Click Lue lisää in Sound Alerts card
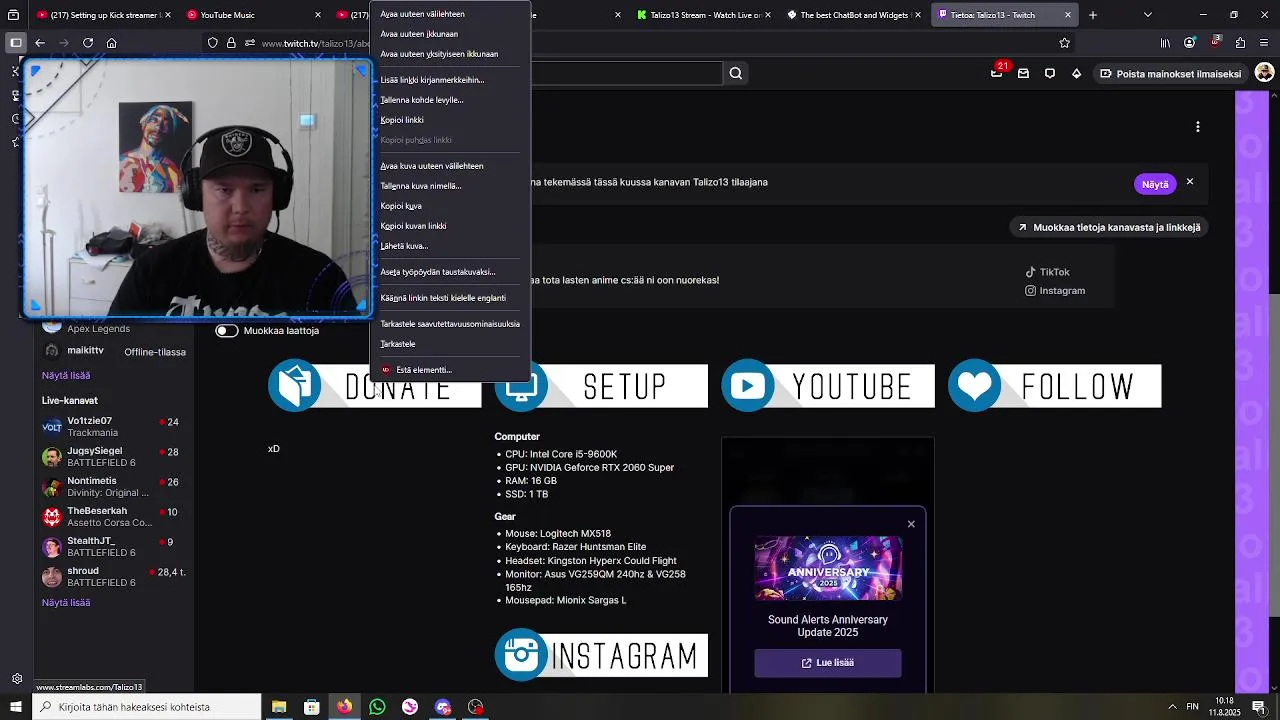This screenshot has height=720, width=1280. coord(828,663)
